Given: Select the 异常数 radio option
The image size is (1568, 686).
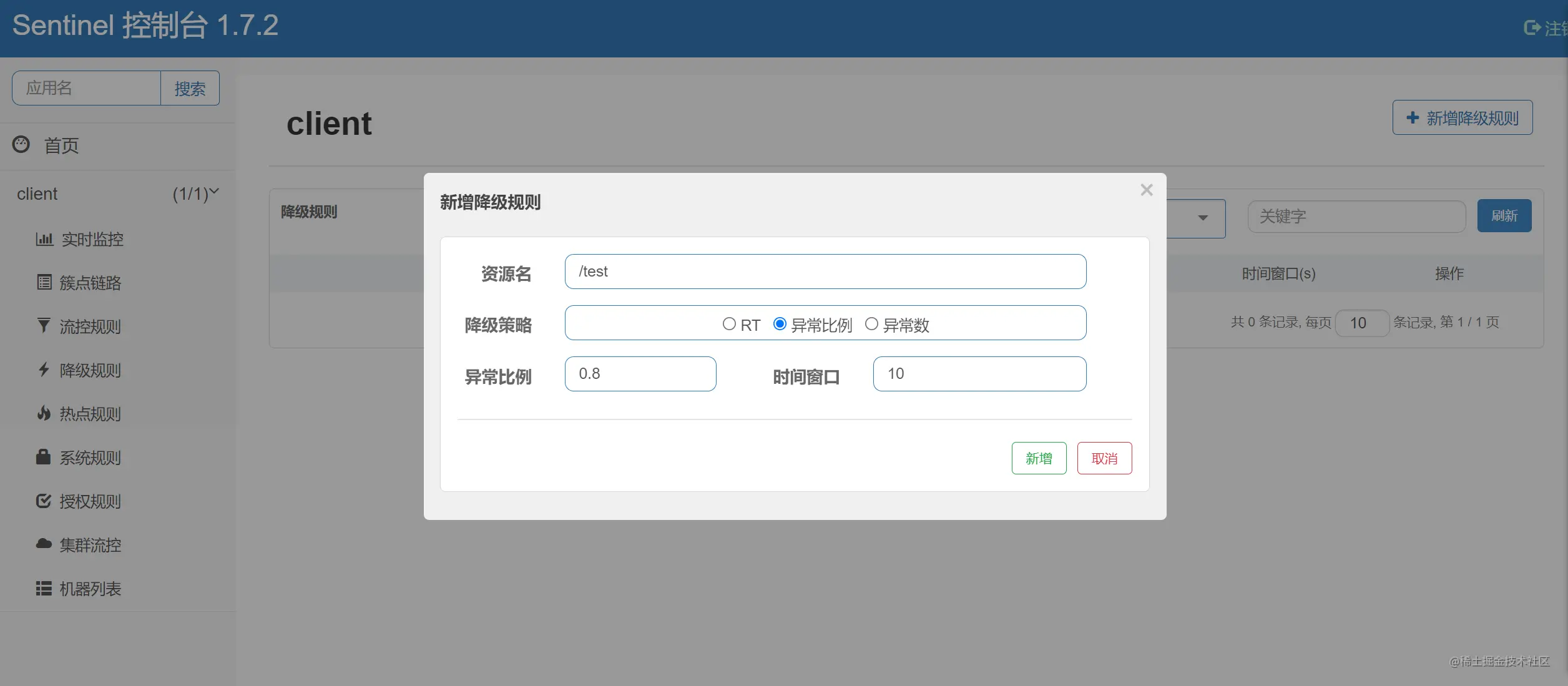Looking at the screenshot, I should (x=871, y=324).
